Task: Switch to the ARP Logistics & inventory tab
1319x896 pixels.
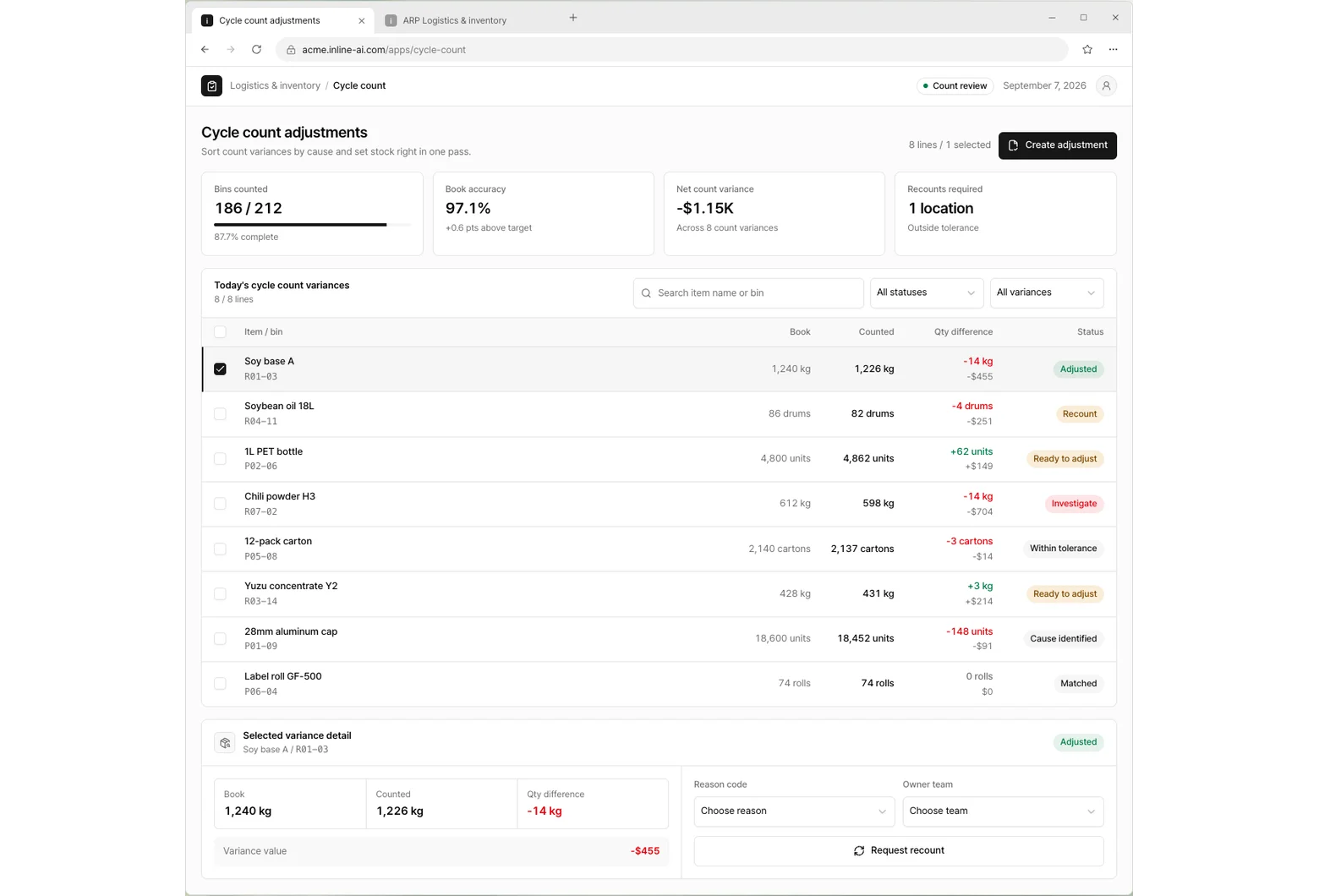Action: click(x=455, y=20)
